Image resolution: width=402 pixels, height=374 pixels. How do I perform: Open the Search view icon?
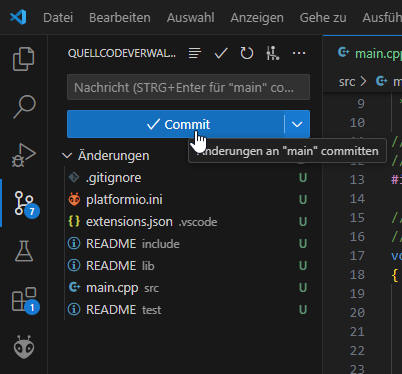(24, 106)
